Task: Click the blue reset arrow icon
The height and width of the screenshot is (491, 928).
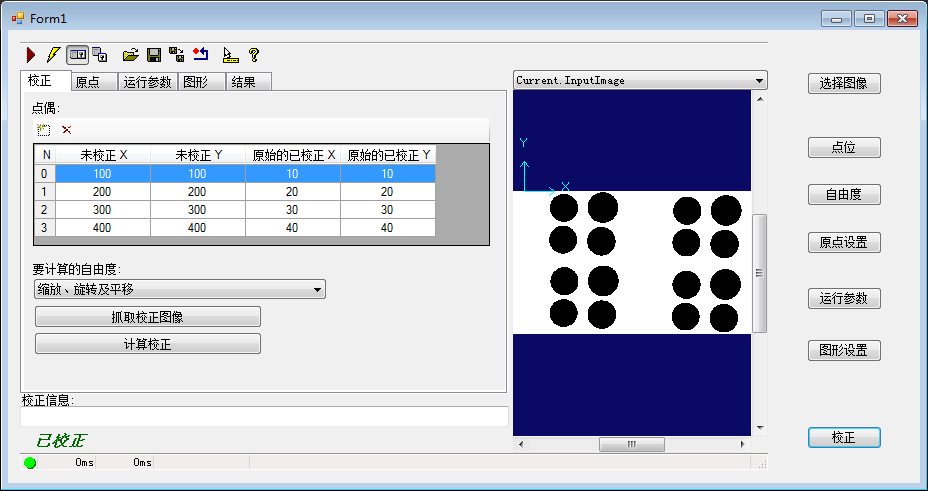Action: pyautogui.click(x=201, y=55)
